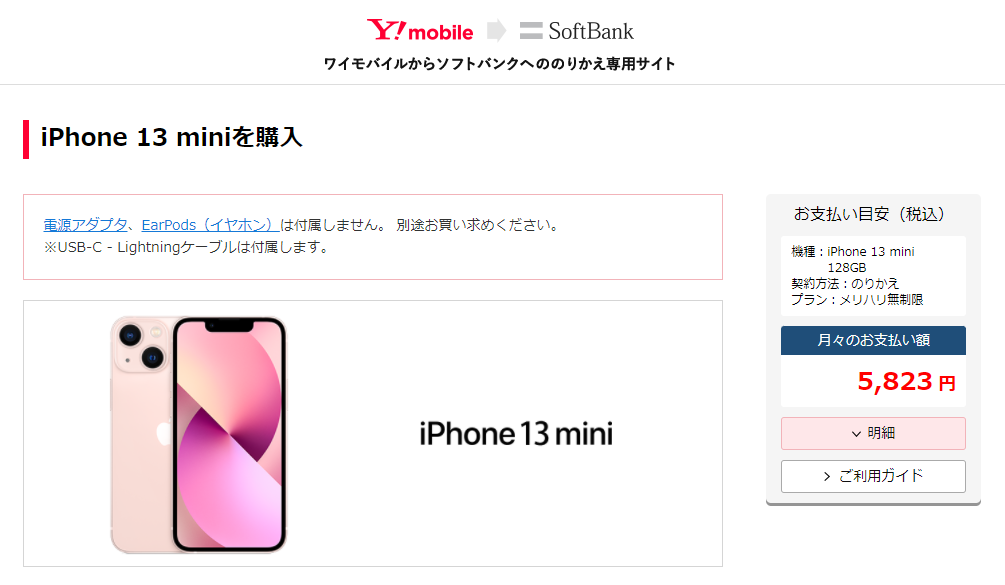Click the ワイモバイルからソフトバンクへののりかえ専用サイト tagline
Screen dimensions: 1005x585
coord(499,64)
